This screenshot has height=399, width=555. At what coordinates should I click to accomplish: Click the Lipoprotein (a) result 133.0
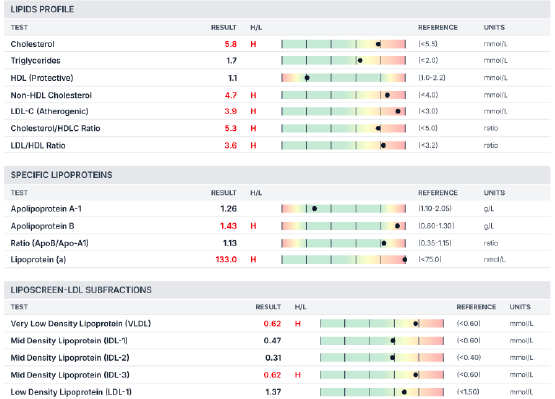[x=226, y=260]
